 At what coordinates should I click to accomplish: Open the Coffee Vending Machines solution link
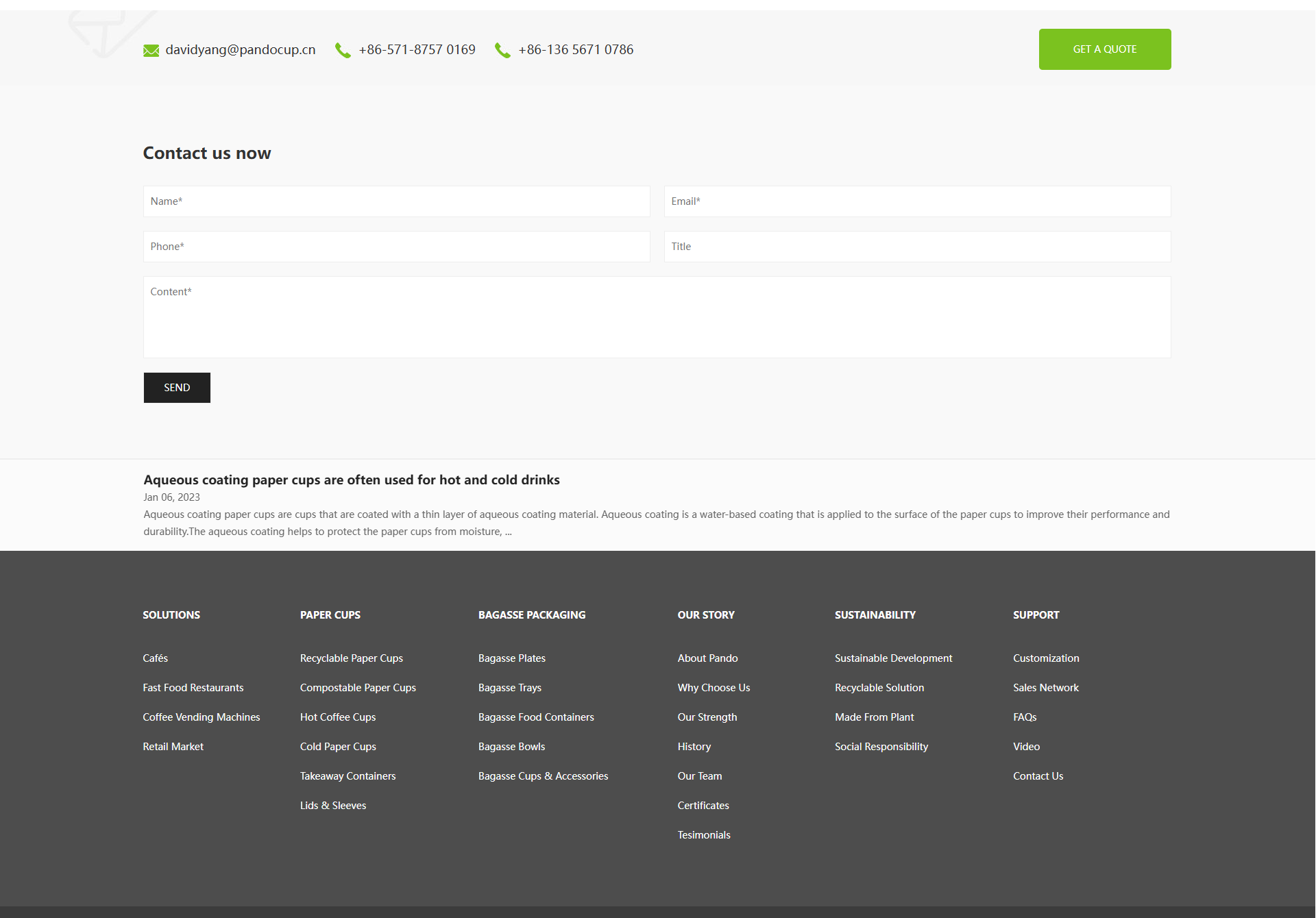click(201, 717)
